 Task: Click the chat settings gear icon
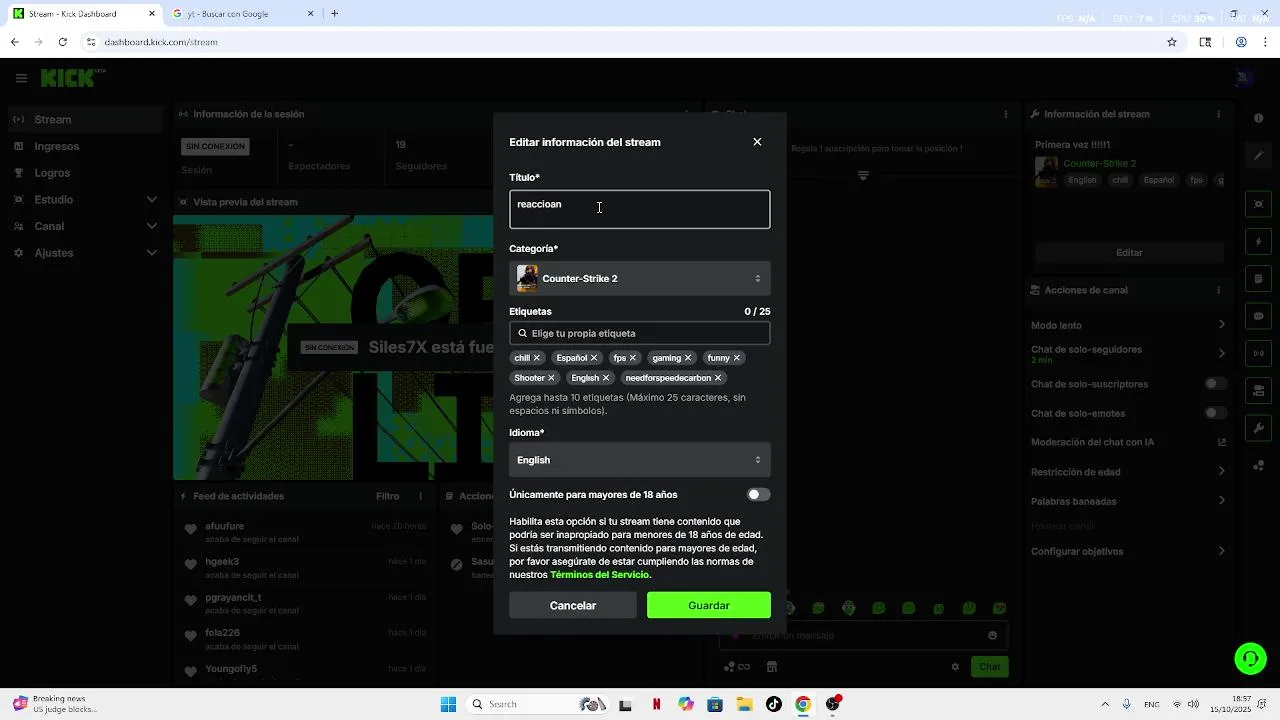coord(955,667)
